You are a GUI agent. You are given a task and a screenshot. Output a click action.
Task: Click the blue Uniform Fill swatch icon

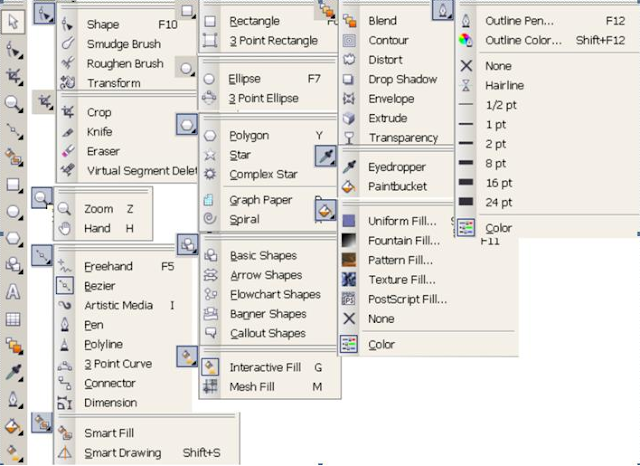(x=349, y=221)
